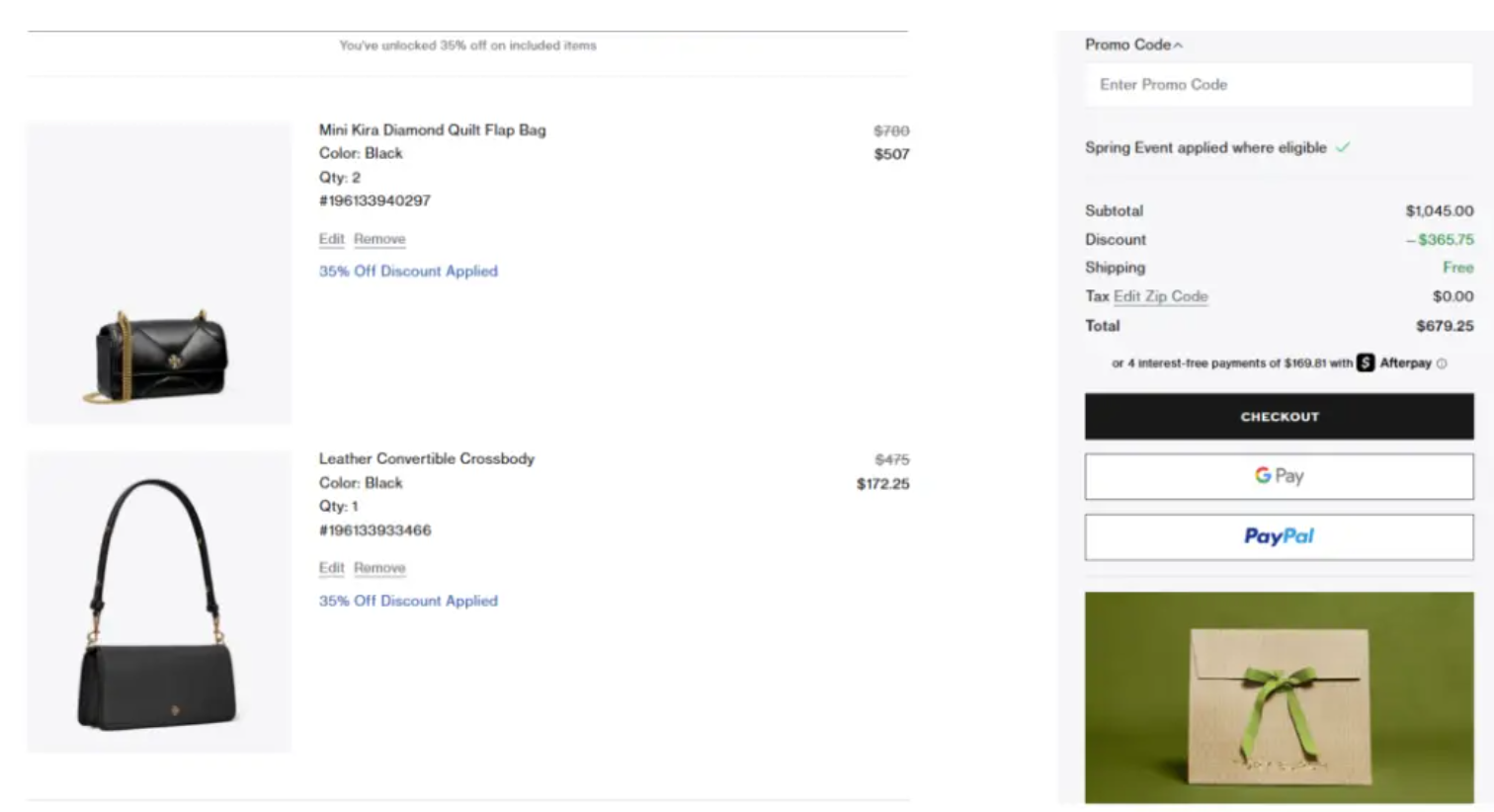Image resolution: width=1494 pixels, height=812 pixels.
Task: Click the Afterpay info icon
Action: click(1442, 364)
